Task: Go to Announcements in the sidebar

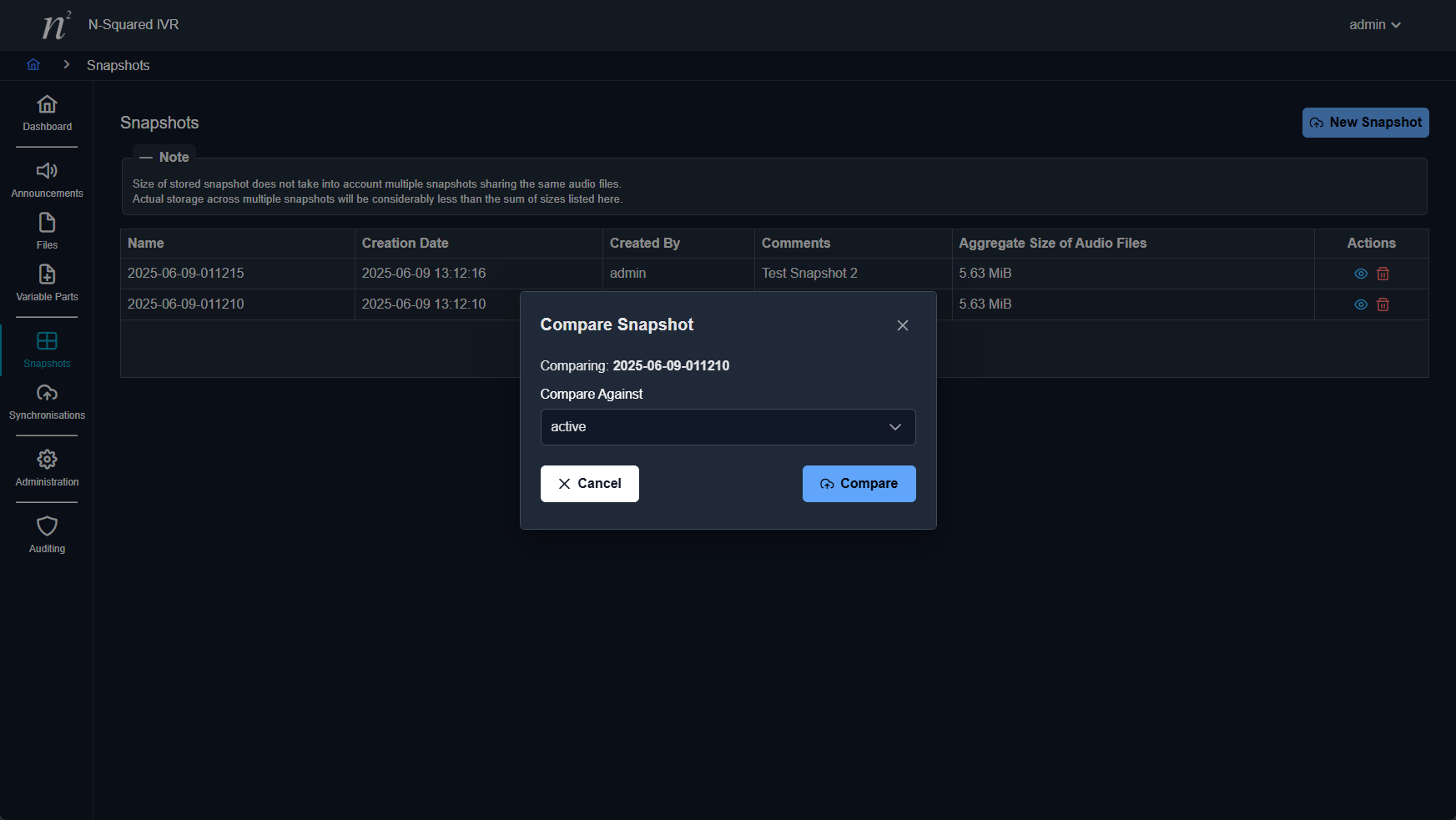Action: 47,180
